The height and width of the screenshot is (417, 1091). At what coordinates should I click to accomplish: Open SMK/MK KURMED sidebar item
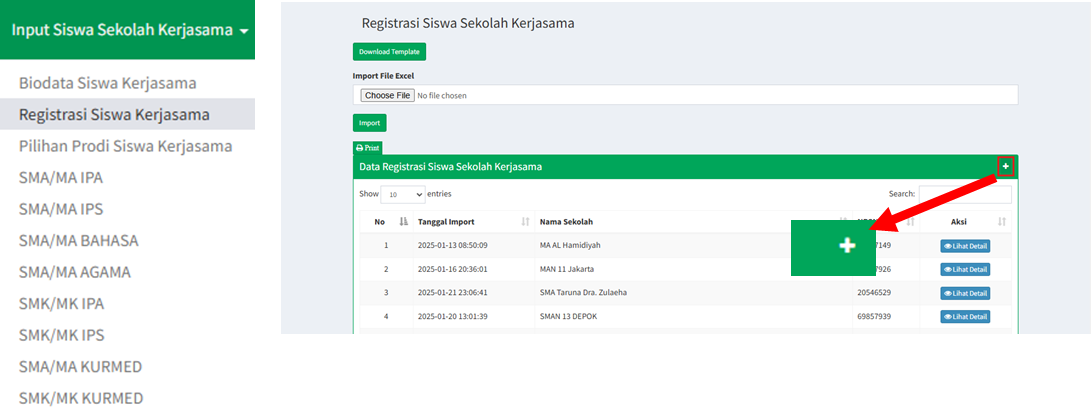(x=81, y=398)
